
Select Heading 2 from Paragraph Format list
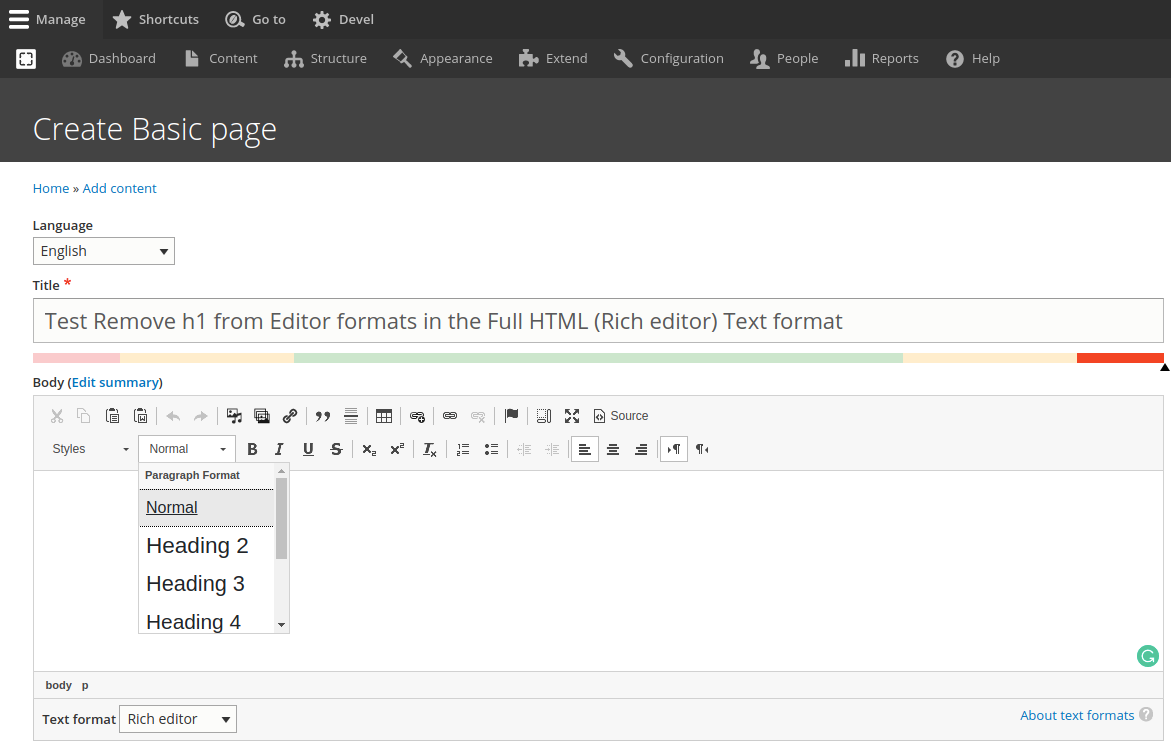197,546
